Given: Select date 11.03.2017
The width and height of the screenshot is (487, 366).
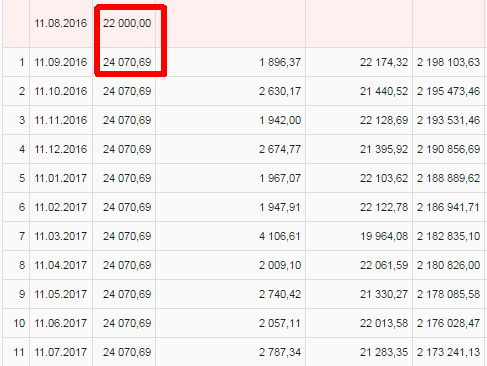Looking at the screenshot, I should pyautogui.click(x=61, y=236).
